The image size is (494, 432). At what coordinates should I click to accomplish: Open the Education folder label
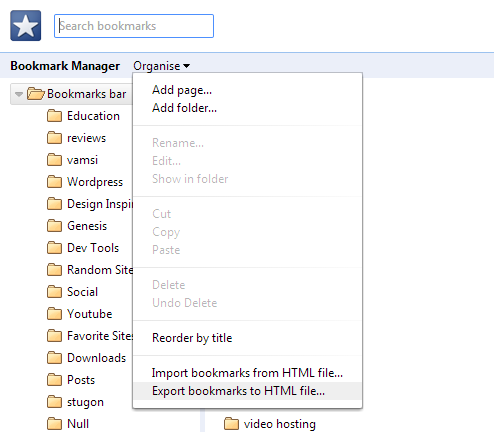coord(93,116)
